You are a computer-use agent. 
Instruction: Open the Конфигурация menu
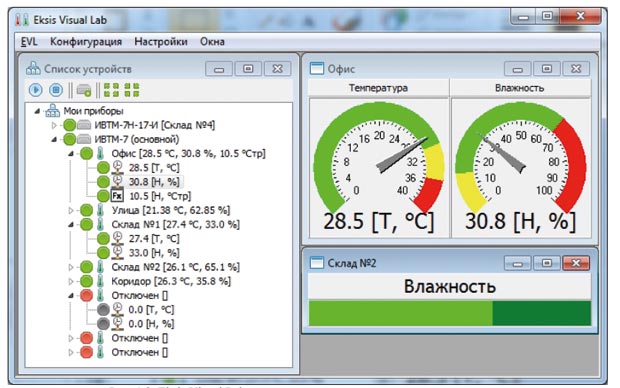[86, 42]
